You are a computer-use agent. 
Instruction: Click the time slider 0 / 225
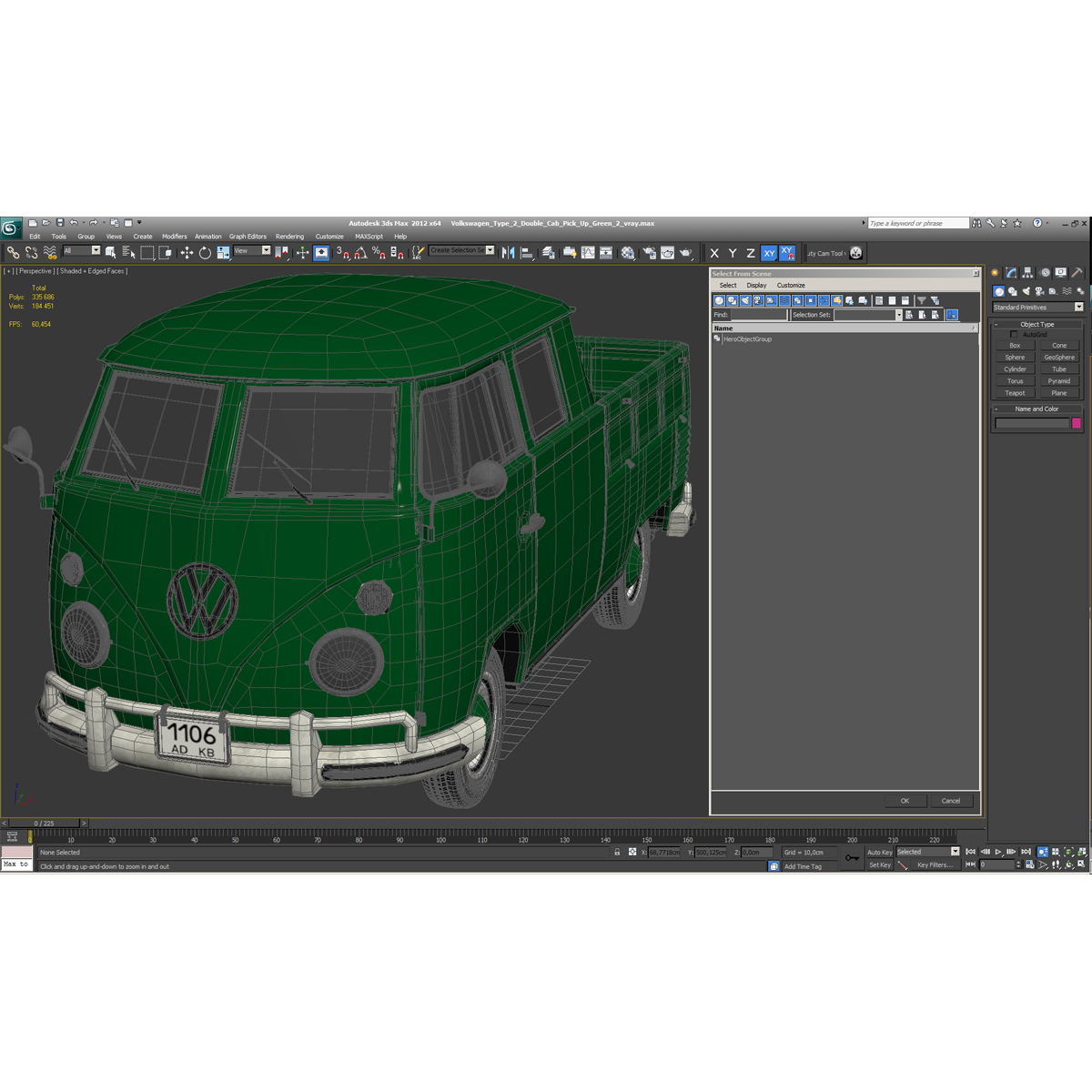coord(44,823)
